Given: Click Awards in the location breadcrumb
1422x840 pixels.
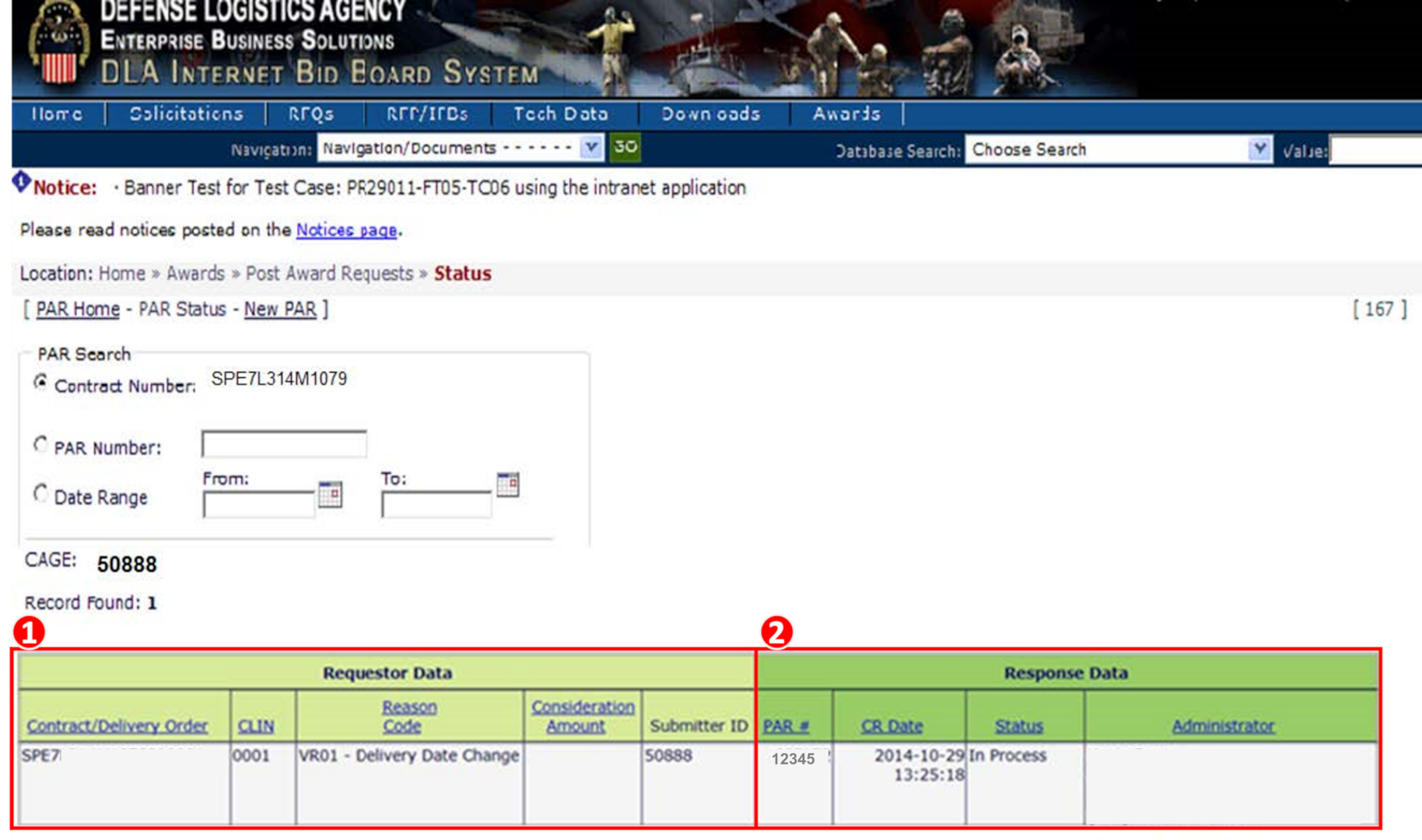Looking at the screenshot, I should tap(195, 274).
